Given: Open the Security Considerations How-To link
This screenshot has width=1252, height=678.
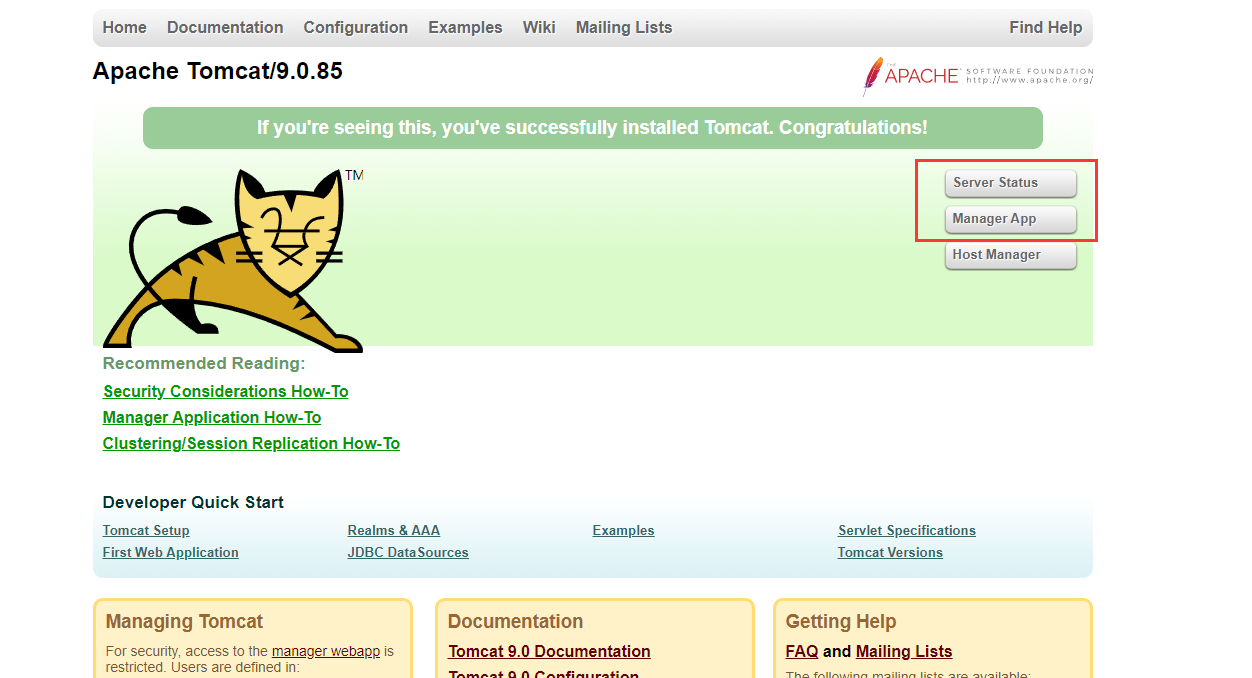Looking at the screenshot, I should coord(226,391).
